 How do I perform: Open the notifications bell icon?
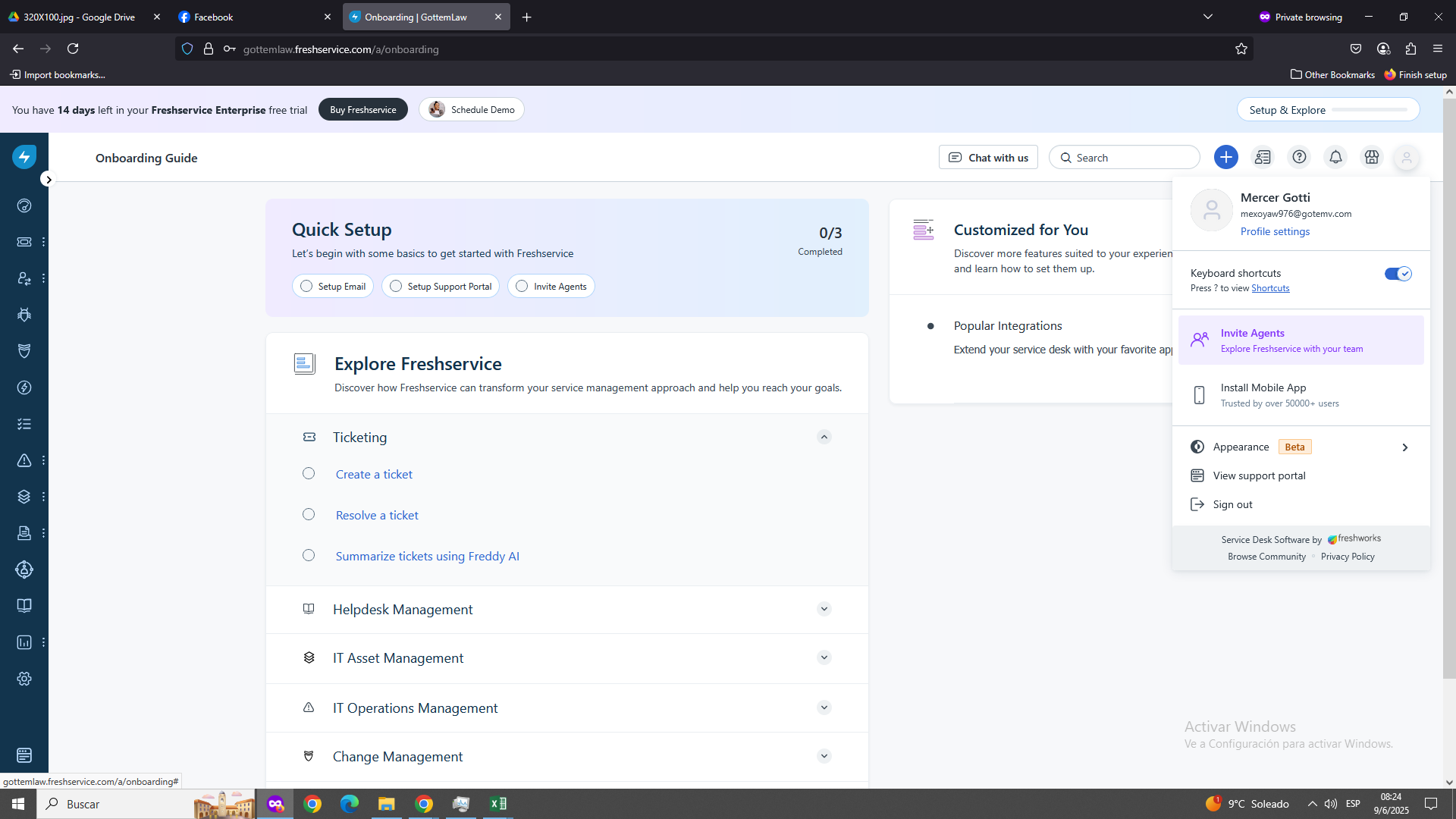pos(1335,157)
